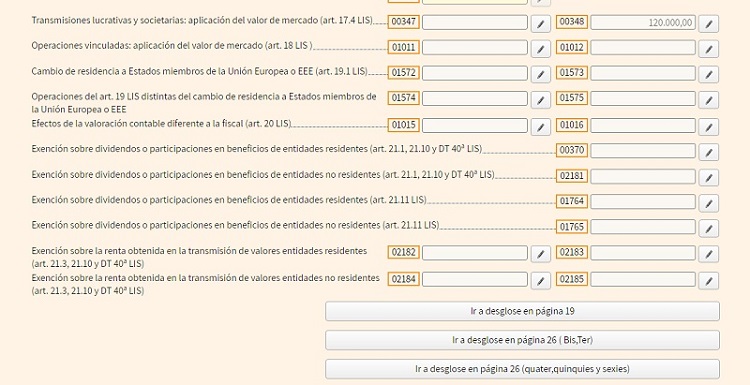Screen dimensions: 750x385
Task: Click pencil icon for field 00348
Action: coord(708,23)
